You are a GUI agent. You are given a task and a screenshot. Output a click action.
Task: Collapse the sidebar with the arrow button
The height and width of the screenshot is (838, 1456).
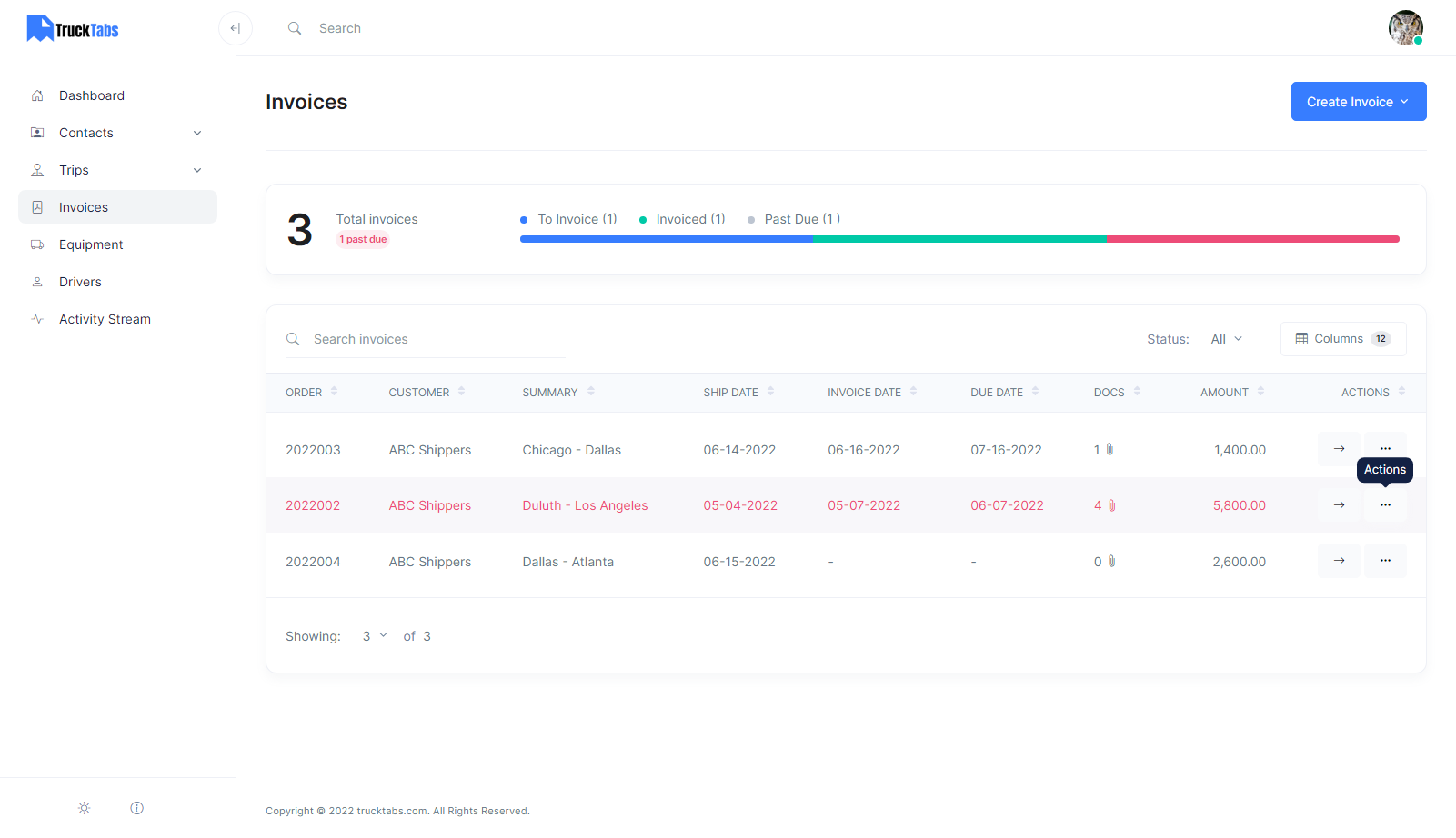tap(235, 28)
